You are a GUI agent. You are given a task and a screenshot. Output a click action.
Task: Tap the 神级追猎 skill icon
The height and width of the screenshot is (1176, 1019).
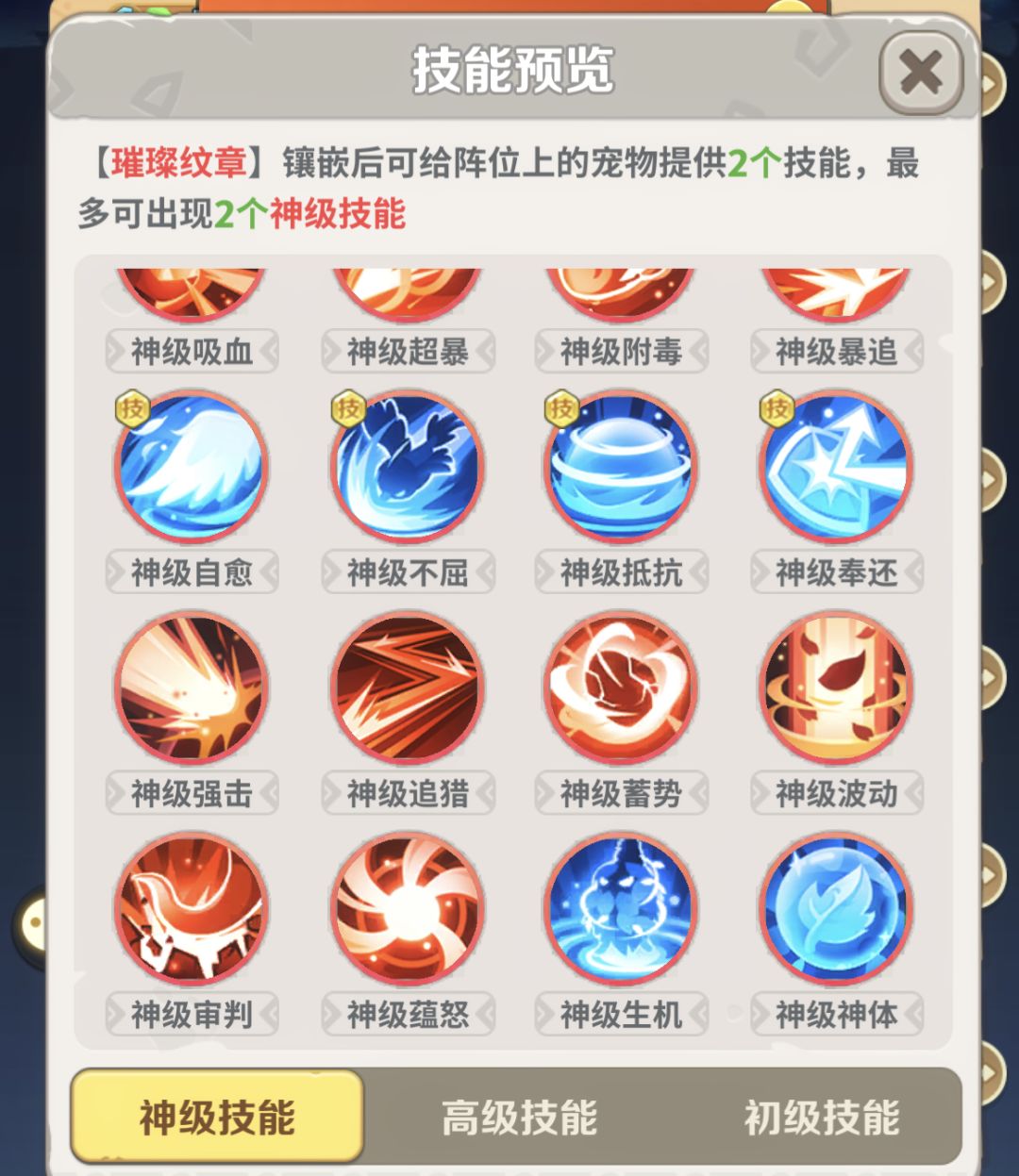coord(408,688)
